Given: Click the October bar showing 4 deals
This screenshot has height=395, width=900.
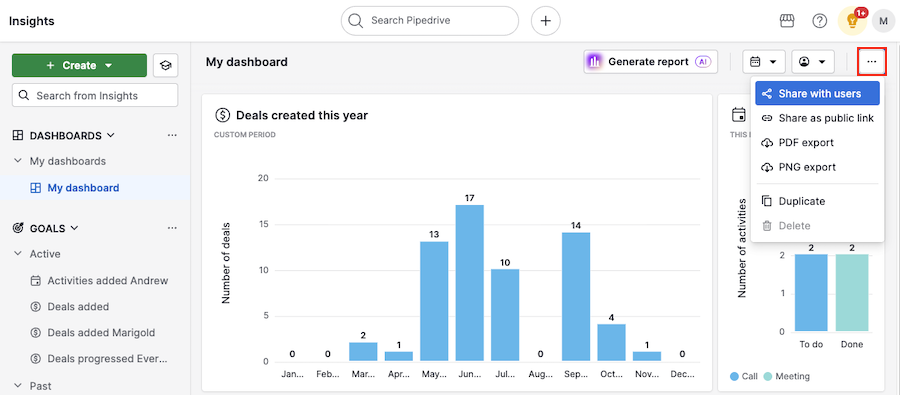Looking at the screenshot, I should coord(611,343).
